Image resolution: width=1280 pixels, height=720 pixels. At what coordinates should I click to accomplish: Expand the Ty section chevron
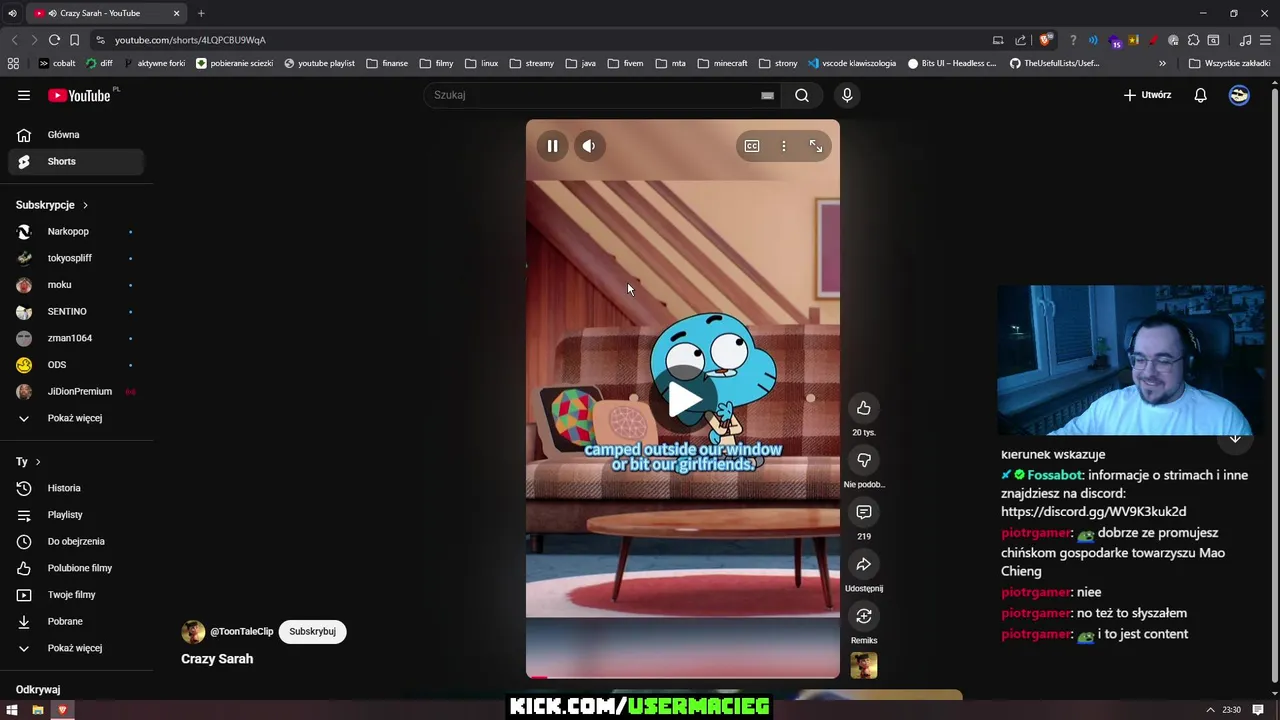click(38, 462)
